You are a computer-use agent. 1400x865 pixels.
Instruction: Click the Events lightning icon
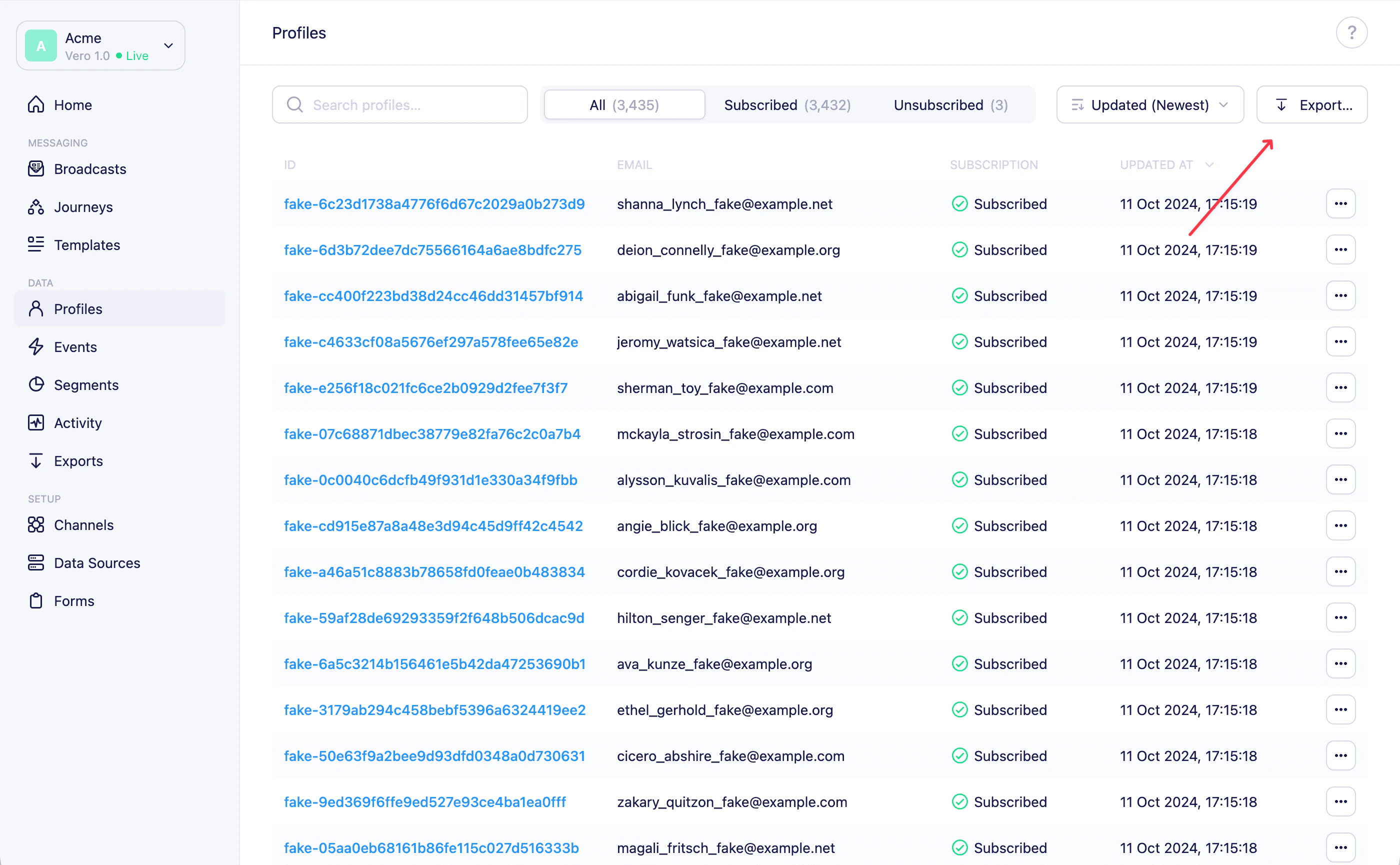(x=36, y=346)
